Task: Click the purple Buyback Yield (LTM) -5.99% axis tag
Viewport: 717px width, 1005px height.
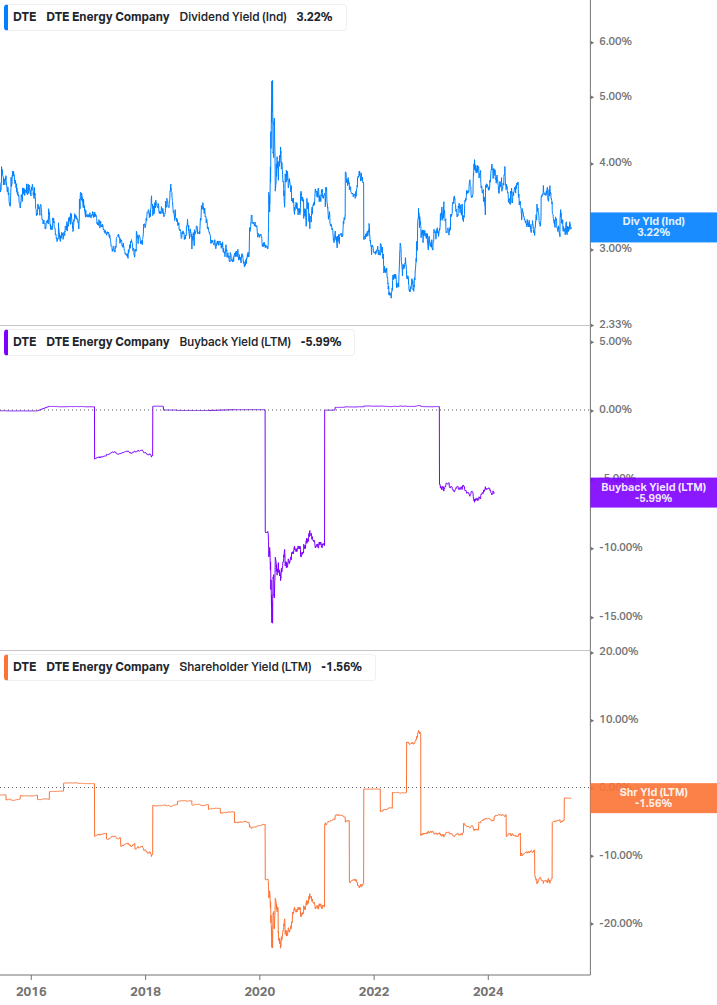Action: tap(654, 493)
